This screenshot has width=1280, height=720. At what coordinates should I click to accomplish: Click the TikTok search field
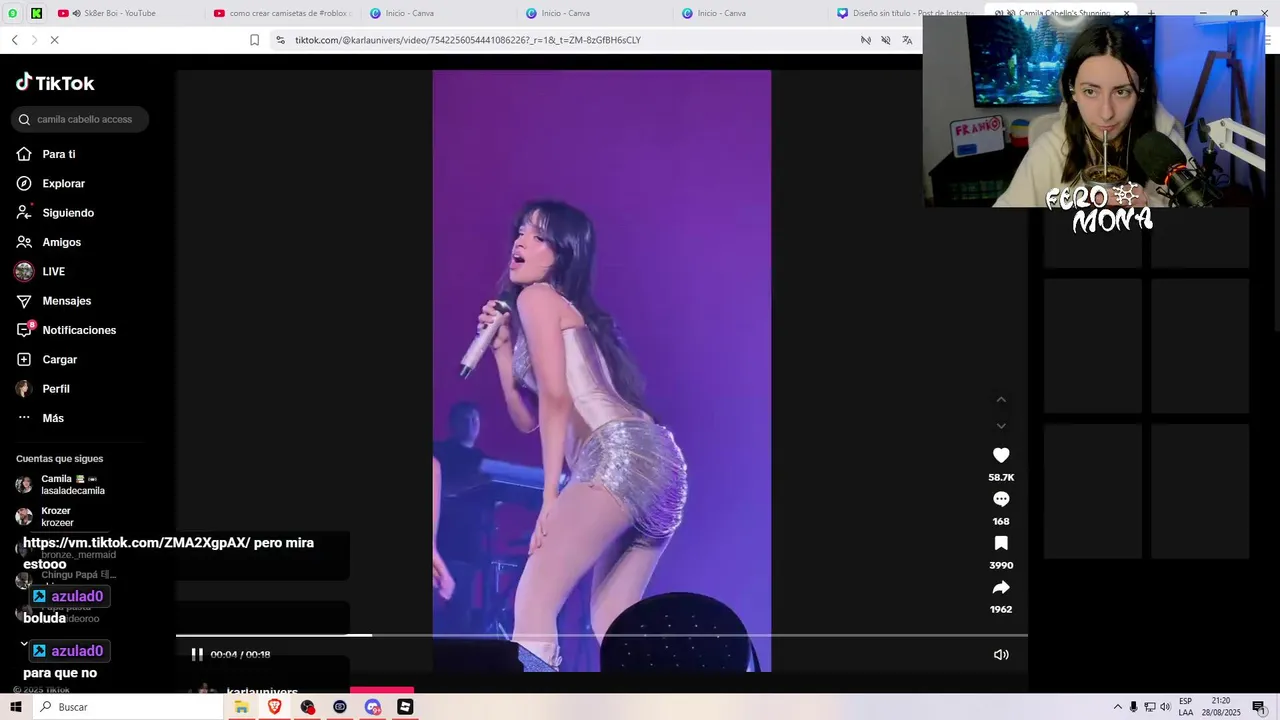coord(80,119)
